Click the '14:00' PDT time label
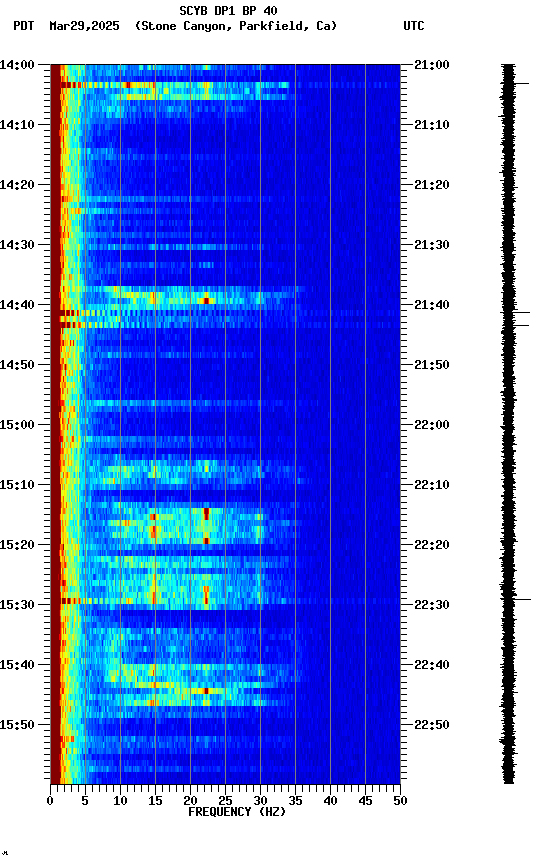552x864 pixels. [17, 65]
